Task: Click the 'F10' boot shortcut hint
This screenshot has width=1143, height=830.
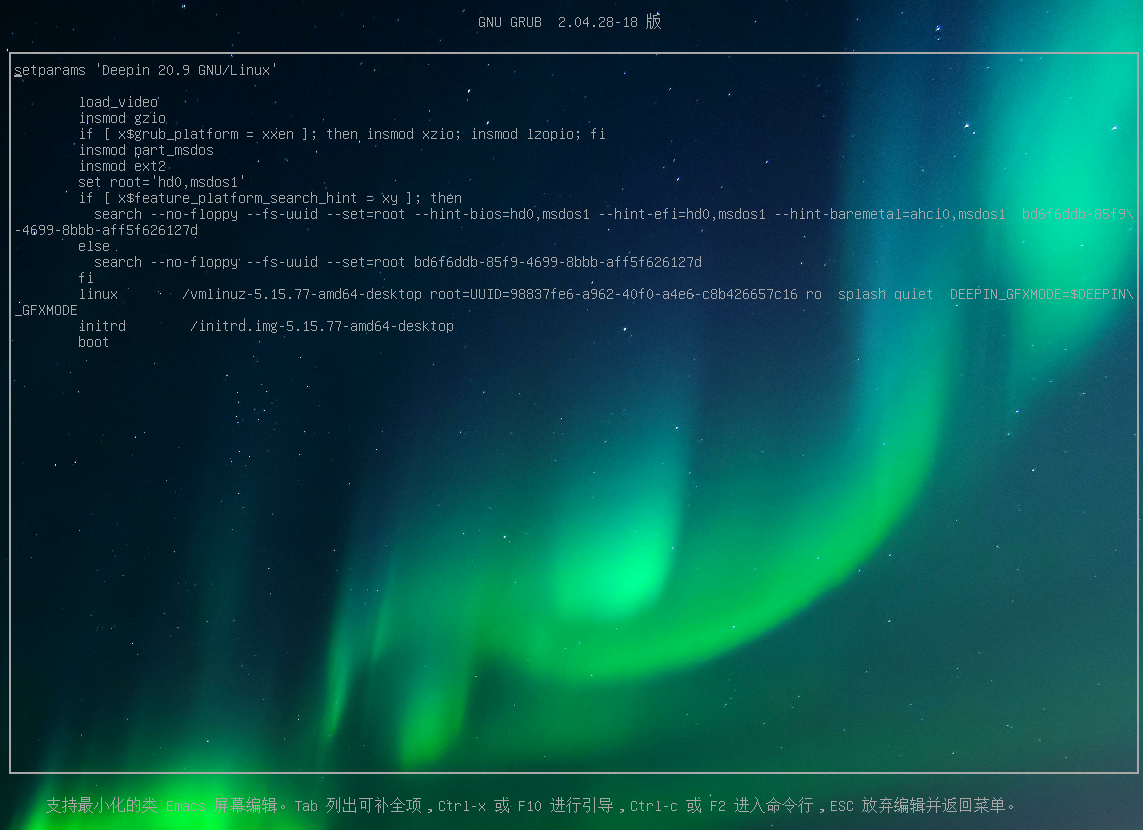Action: 530,806
